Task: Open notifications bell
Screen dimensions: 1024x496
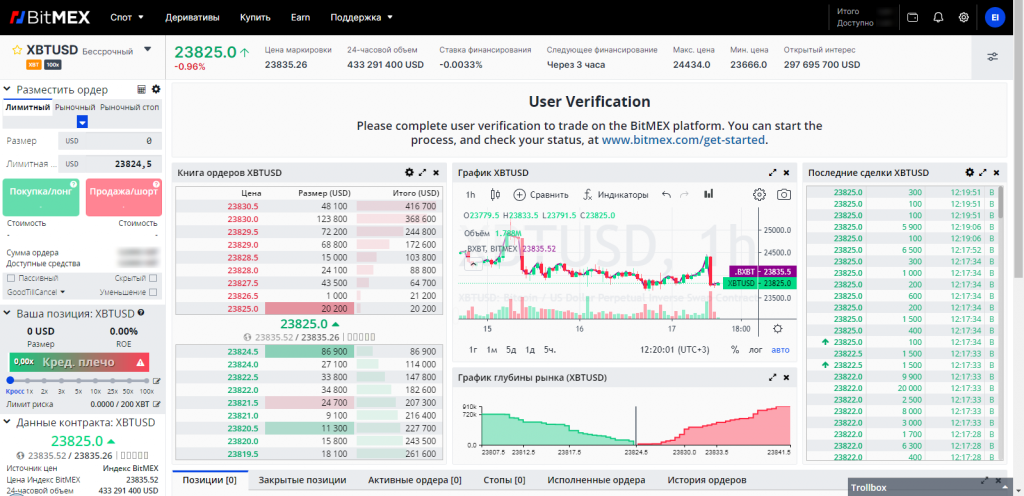Action: point(938,17)
